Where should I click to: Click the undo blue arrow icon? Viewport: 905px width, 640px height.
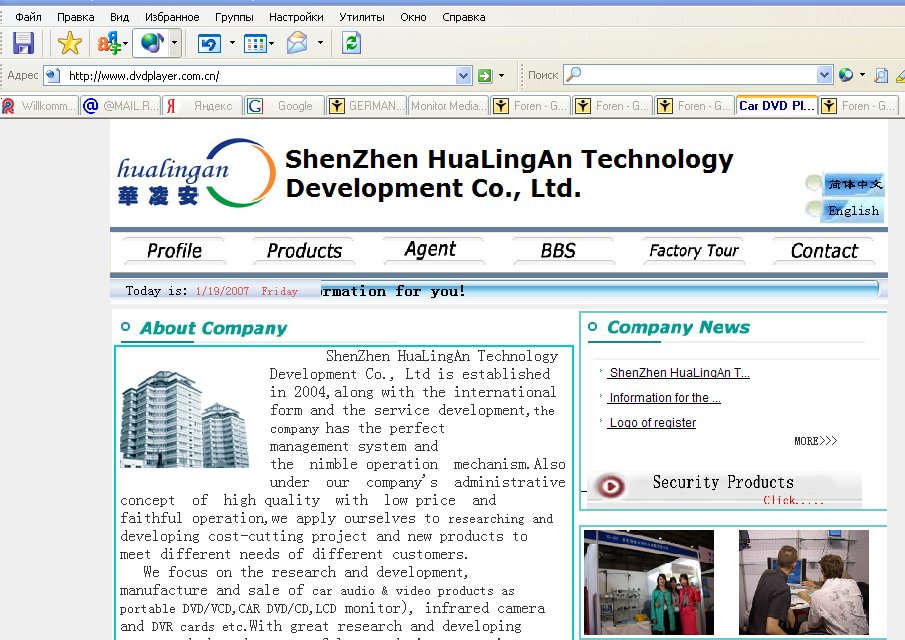[x=209, y=43]
